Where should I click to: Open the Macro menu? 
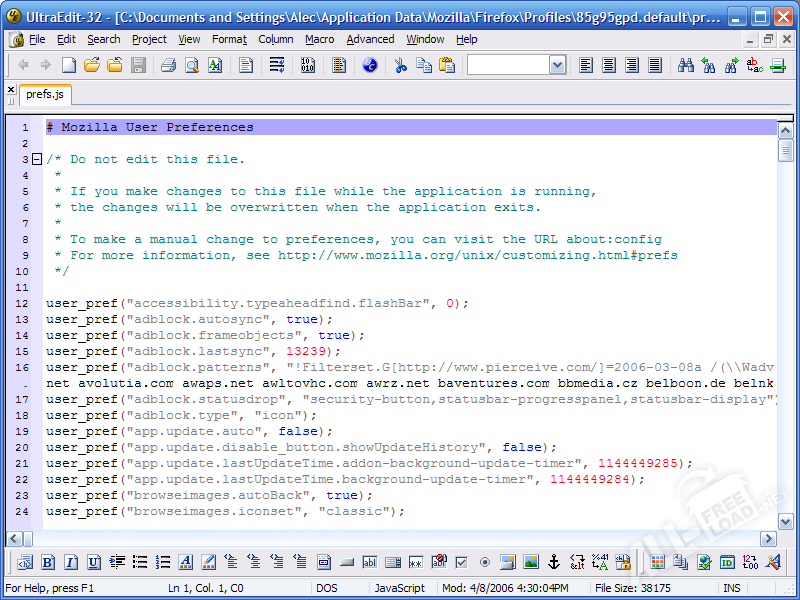coord(320,39)
